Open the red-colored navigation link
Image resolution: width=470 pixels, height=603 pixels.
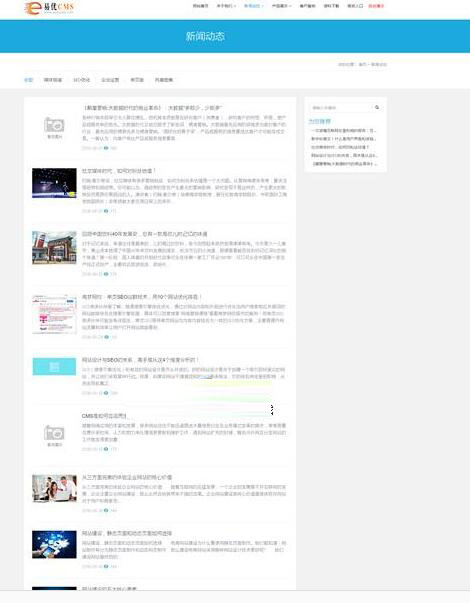376,6
